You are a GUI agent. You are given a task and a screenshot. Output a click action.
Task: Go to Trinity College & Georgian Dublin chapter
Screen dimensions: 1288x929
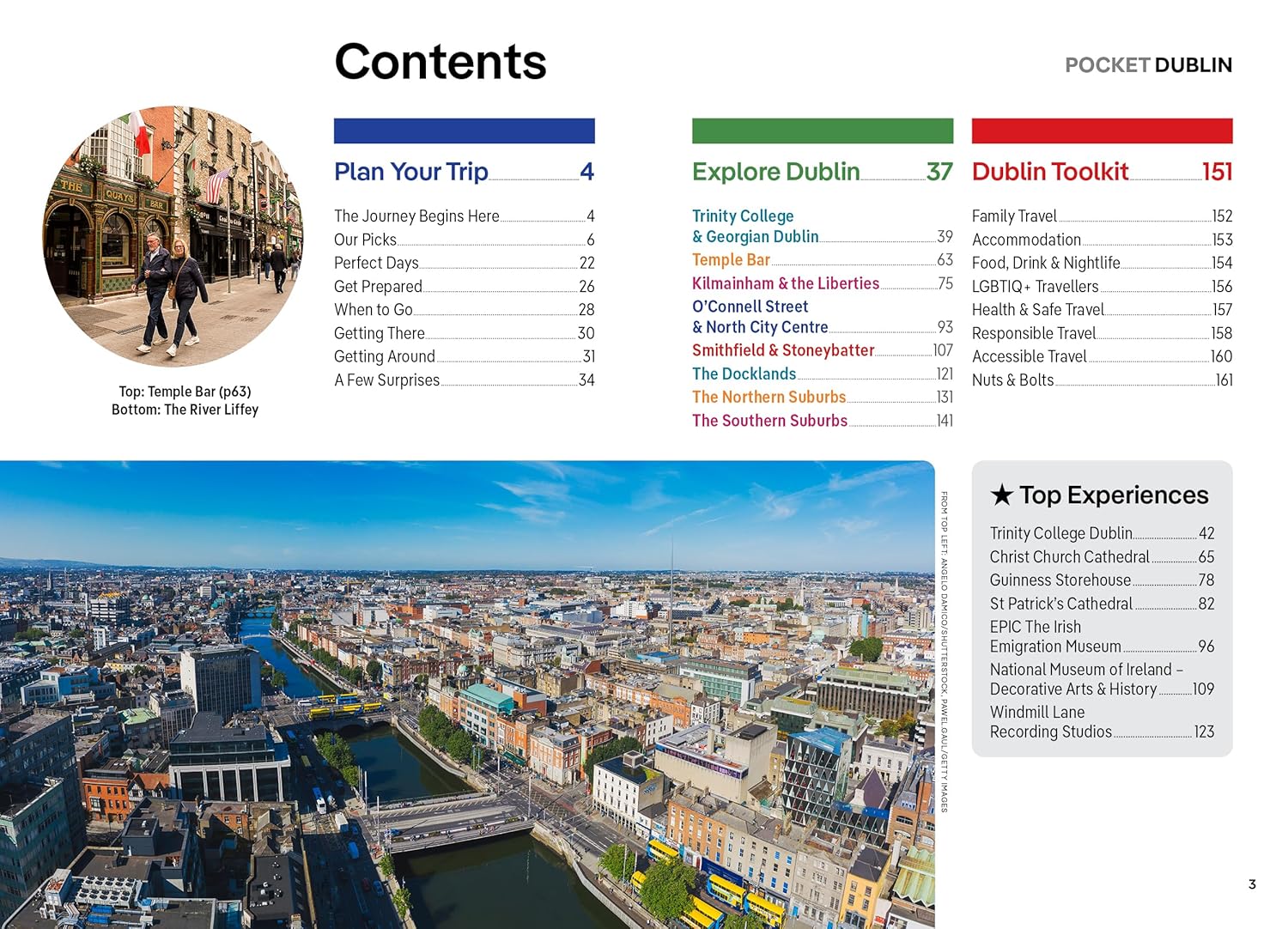823,226
